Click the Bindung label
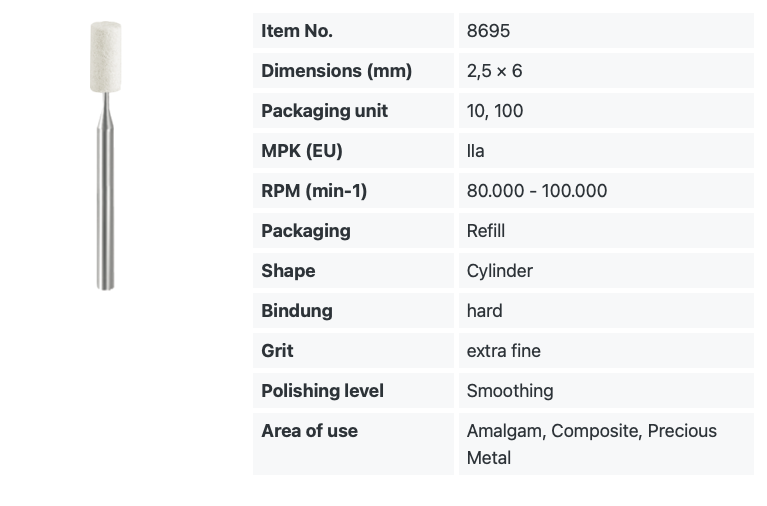This screenshot has height=506, width=767. pyautogui.click(x=297, y=311)
